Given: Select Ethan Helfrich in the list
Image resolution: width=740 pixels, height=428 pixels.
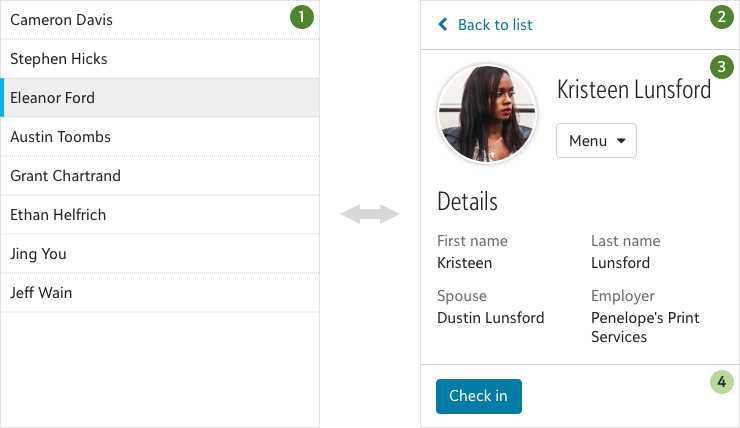Looking at the screenshot, I should coord(160,215).
